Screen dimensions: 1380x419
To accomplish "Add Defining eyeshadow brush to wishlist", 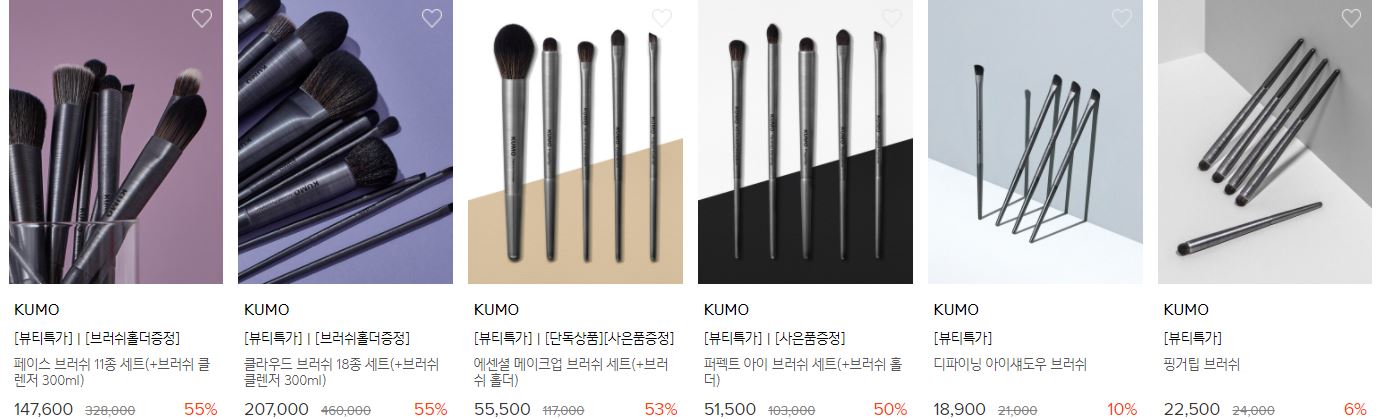I will (x=1122, y=18).
